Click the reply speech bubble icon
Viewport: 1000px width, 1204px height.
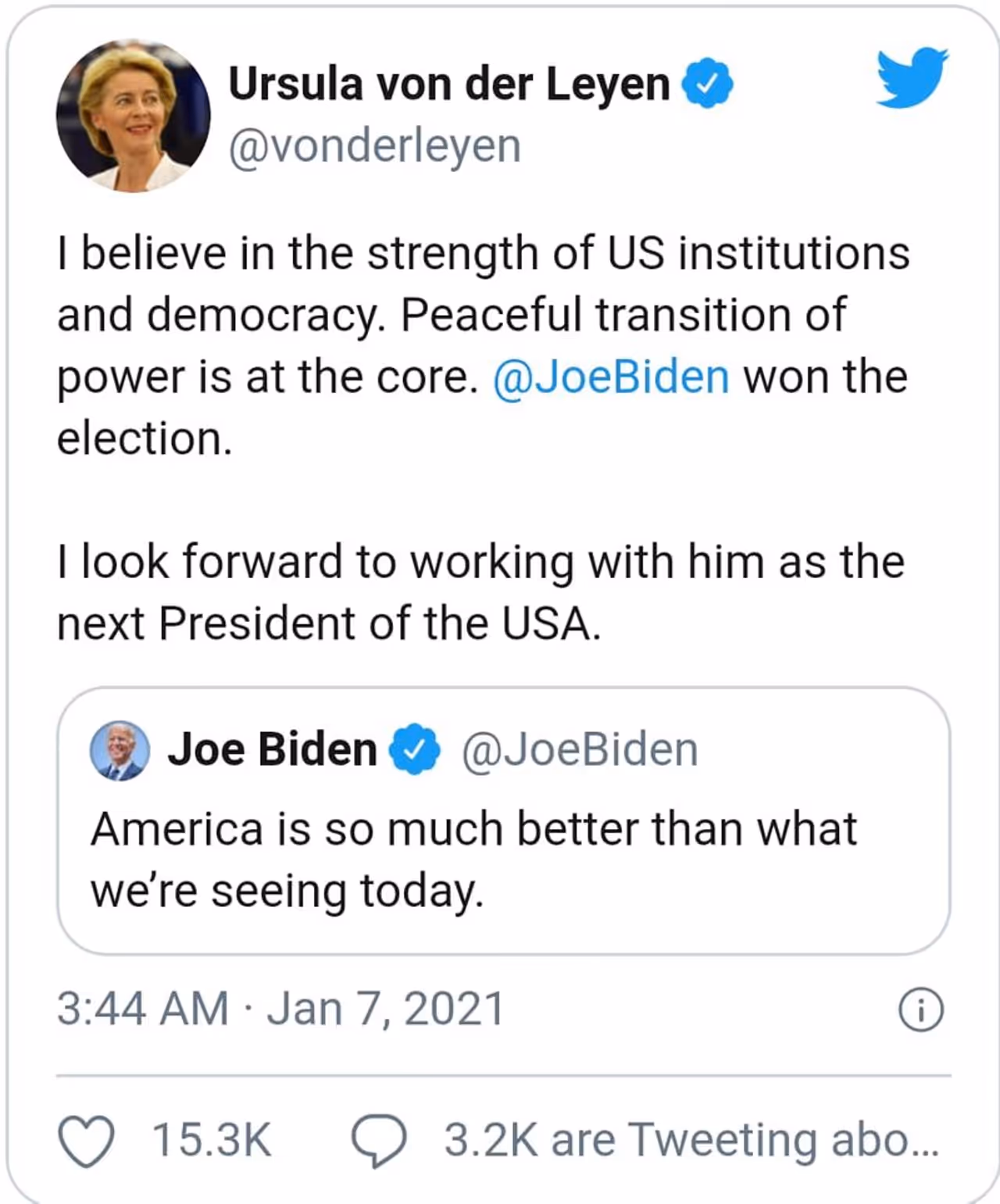point(379,1140)
